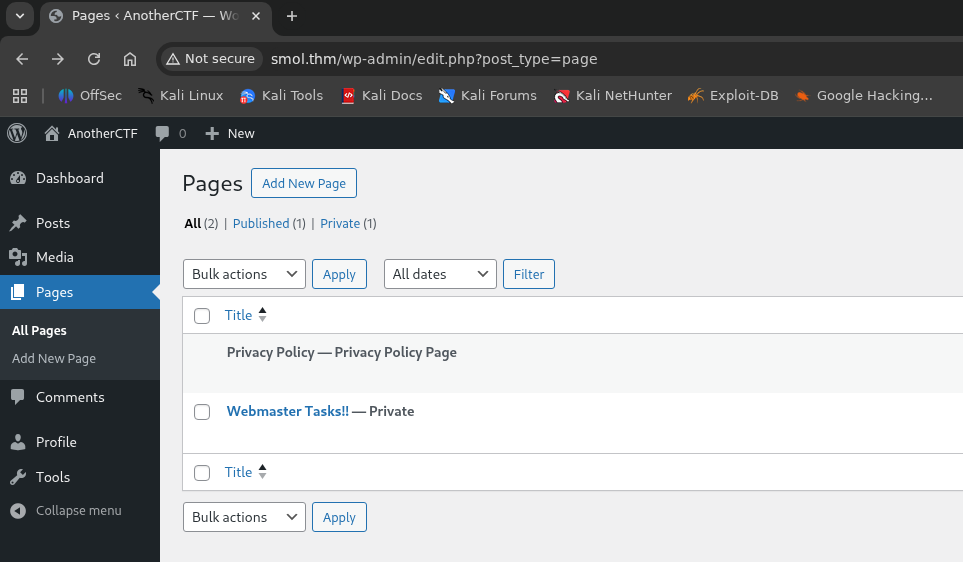Open a new browser tab
Viewport: 963px width, 562px height.
tap(292, 17)
